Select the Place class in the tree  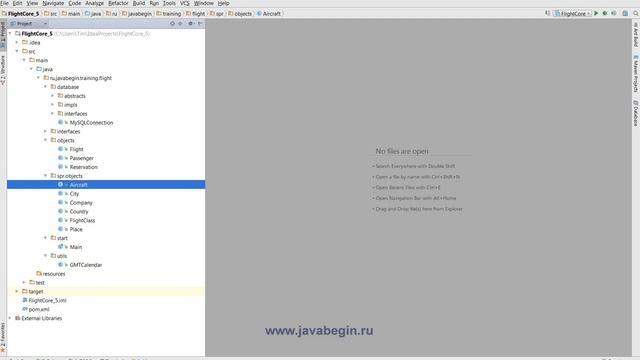[x=76, y=229]
